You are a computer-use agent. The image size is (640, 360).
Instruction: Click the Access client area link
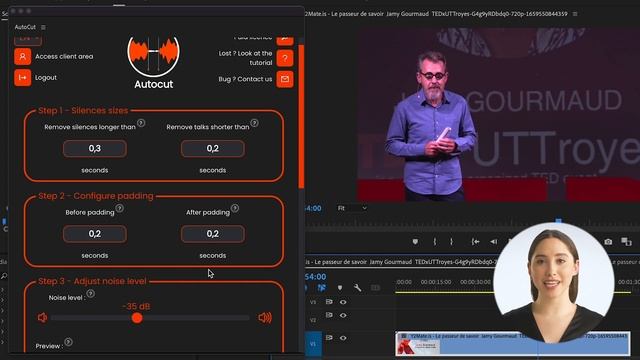tap(64, 56)
